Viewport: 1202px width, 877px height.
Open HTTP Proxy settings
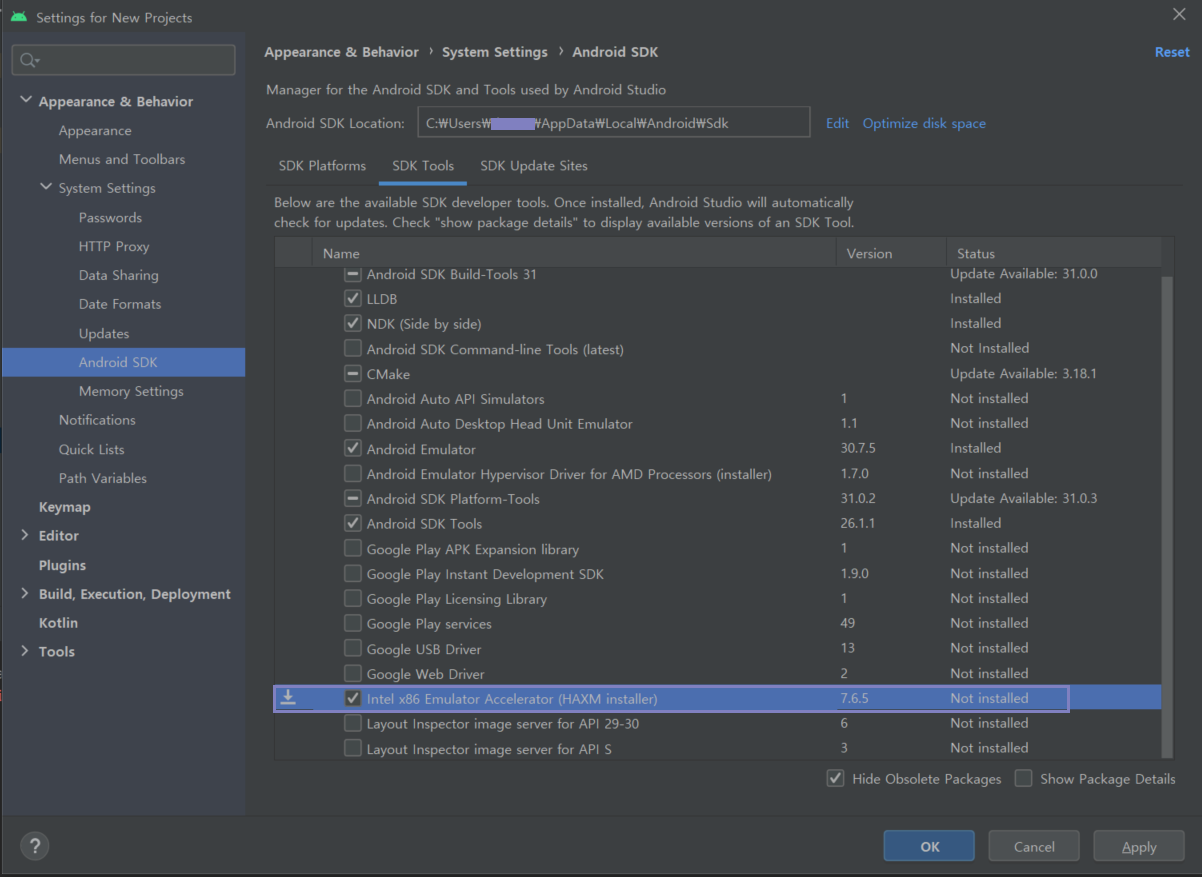point(114,246)
